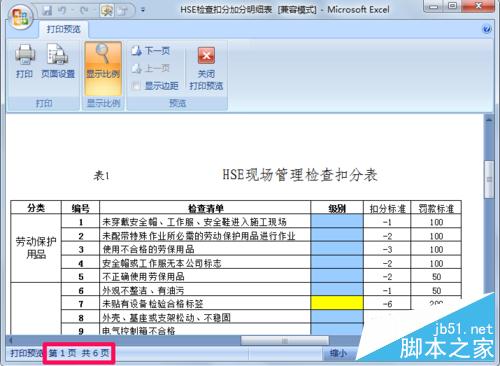Go to 下一页 next page
The image size is (500, 366).
coord(151,51)
